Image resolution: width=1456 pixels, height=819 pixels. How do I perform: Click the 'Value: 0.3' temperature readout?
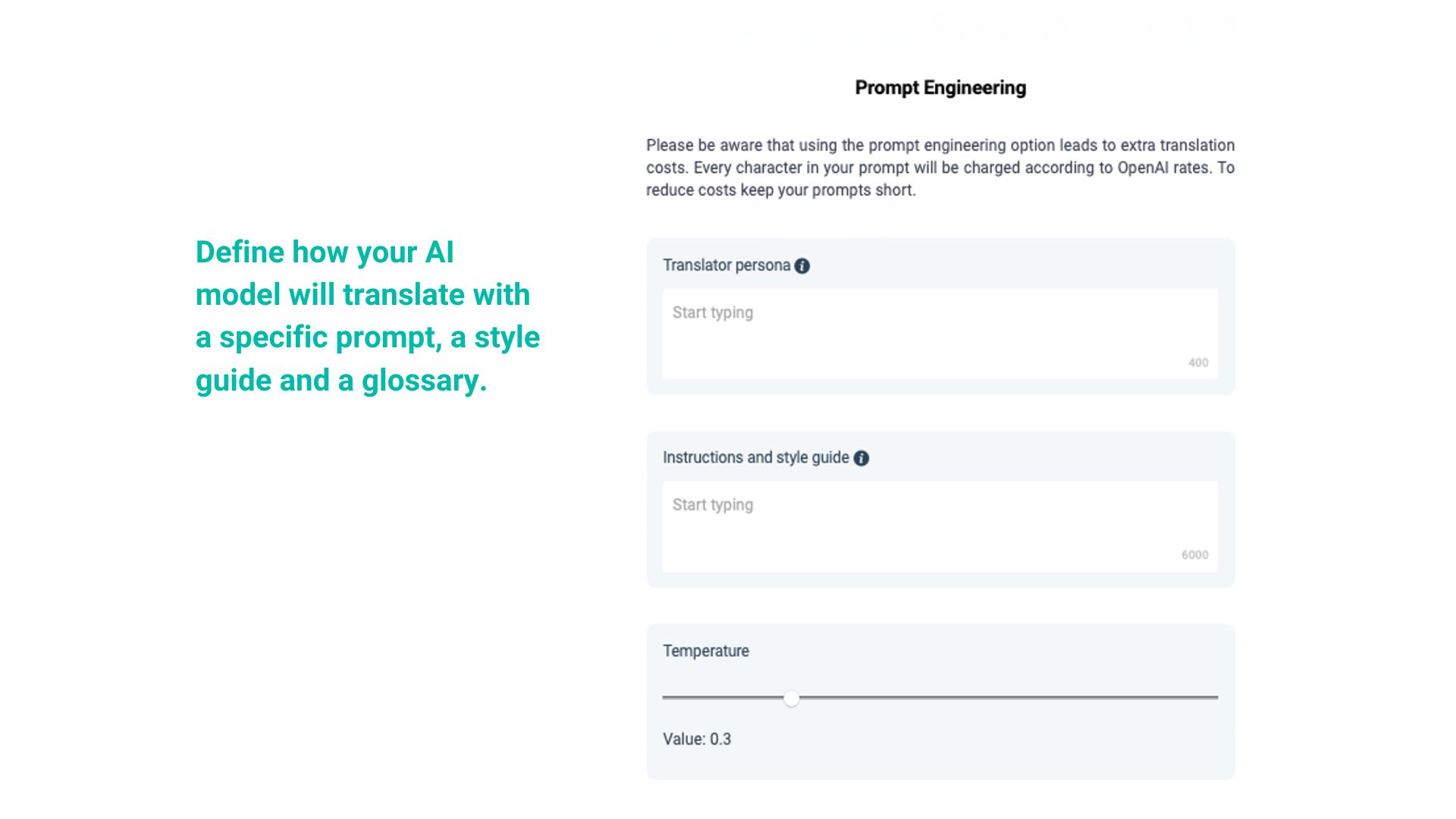pyautogui.click(x=697, y=739)
